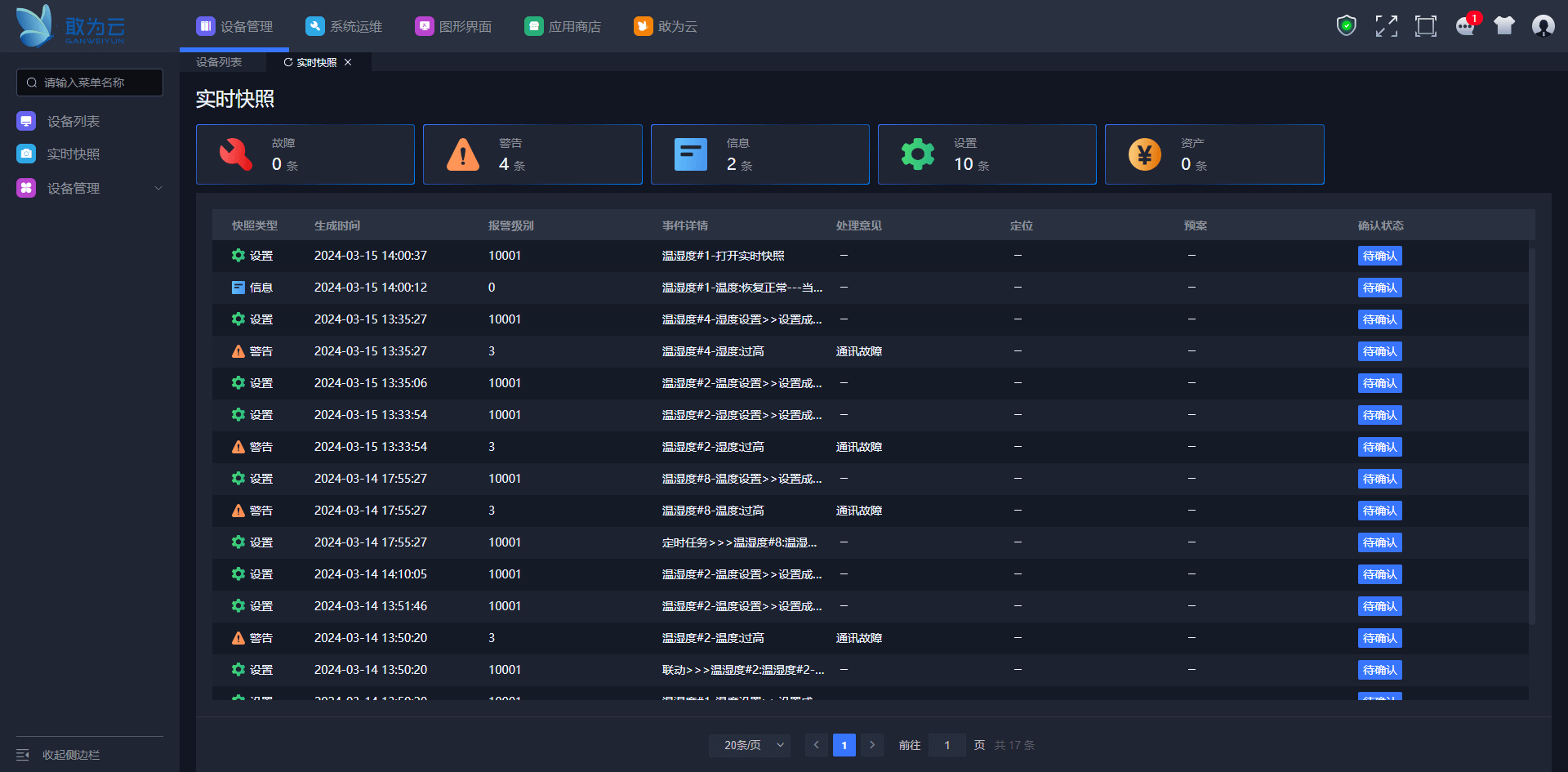Click the warning triangle icon card
1568x772 pixels.
(463, 154)
